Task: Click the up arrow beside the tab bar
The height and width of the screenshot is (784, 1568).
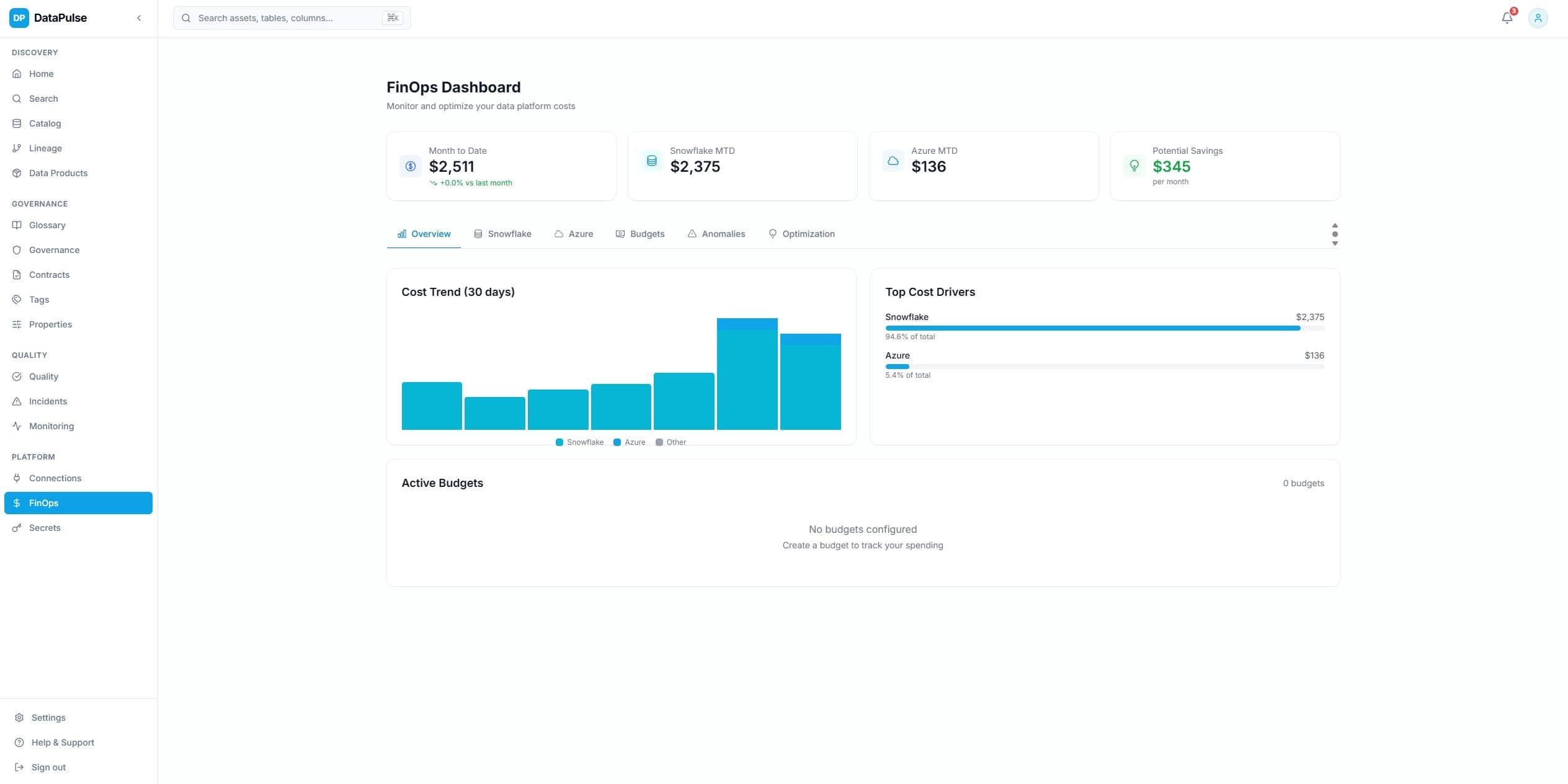Action: pos(1335,226)
